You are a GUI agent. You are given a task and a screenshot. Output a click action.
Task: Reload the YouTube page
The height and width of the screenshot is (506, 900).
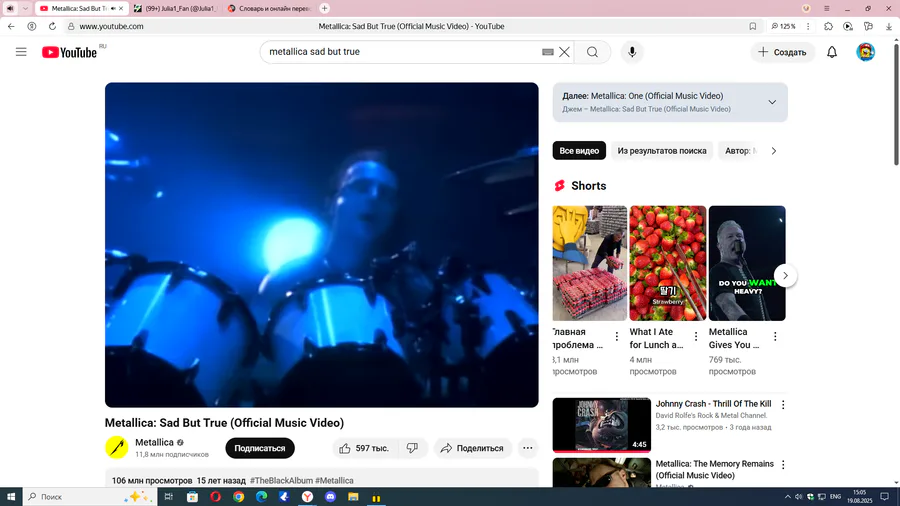[52, 26]
